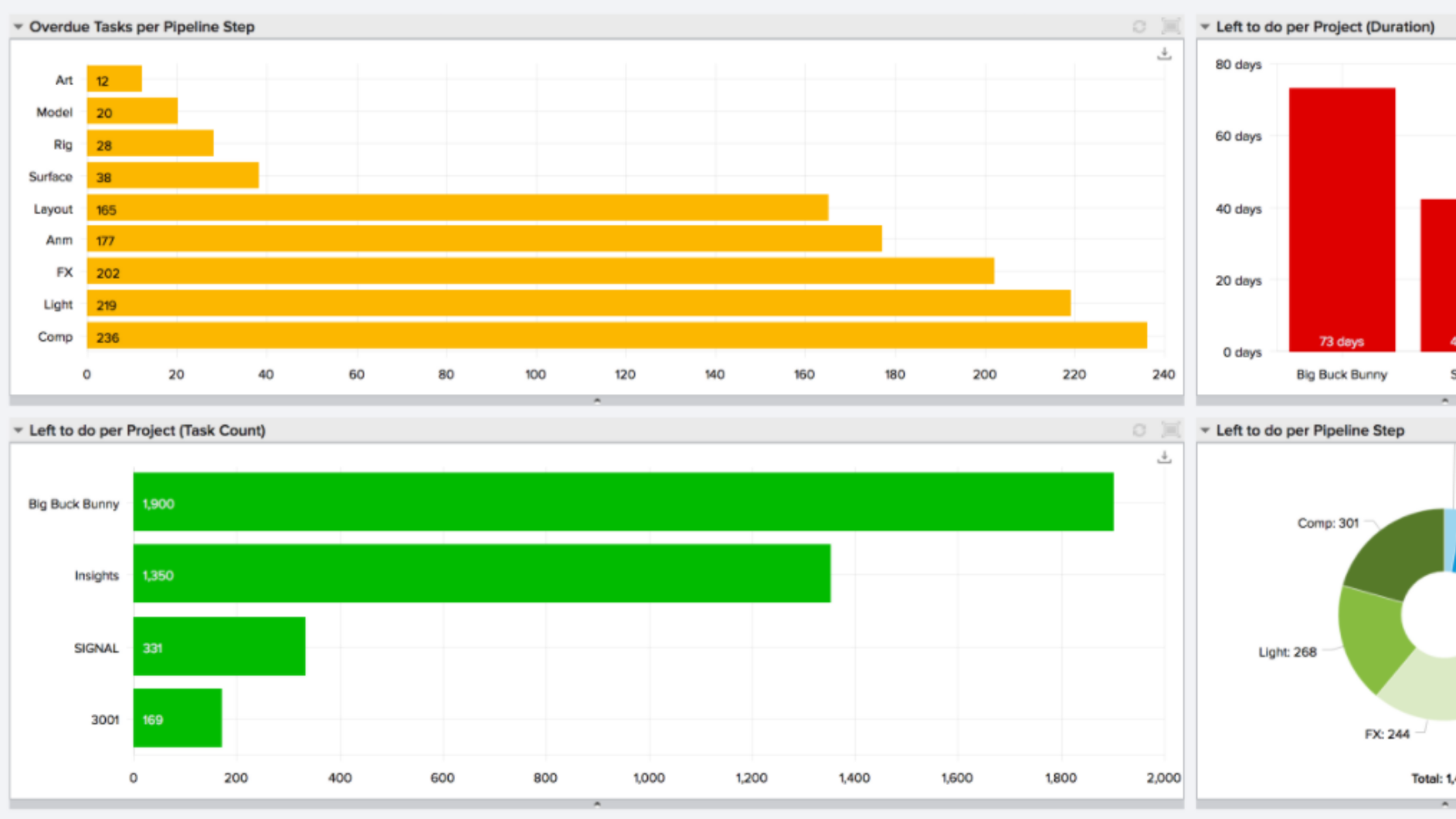Refresh the Overdue Tasks per Pipeline Step widget
The height and width of the screenshot is (819, 1456).
click(x=1139, y=26)
